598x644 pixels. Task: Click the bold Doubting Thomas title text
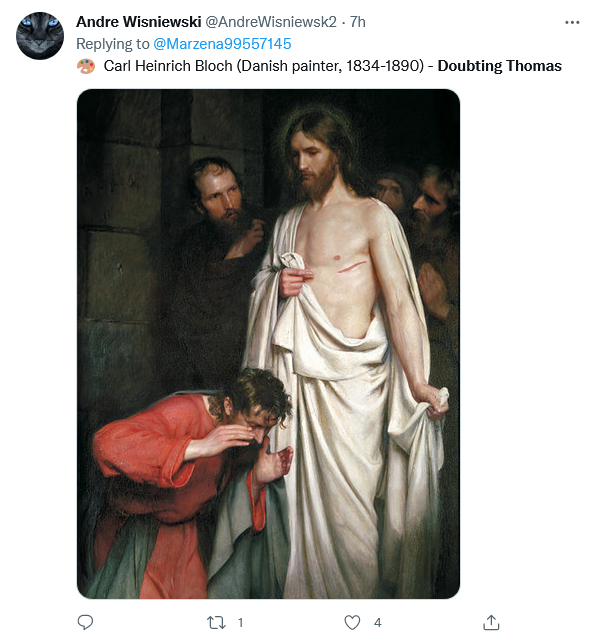(499, 66)
